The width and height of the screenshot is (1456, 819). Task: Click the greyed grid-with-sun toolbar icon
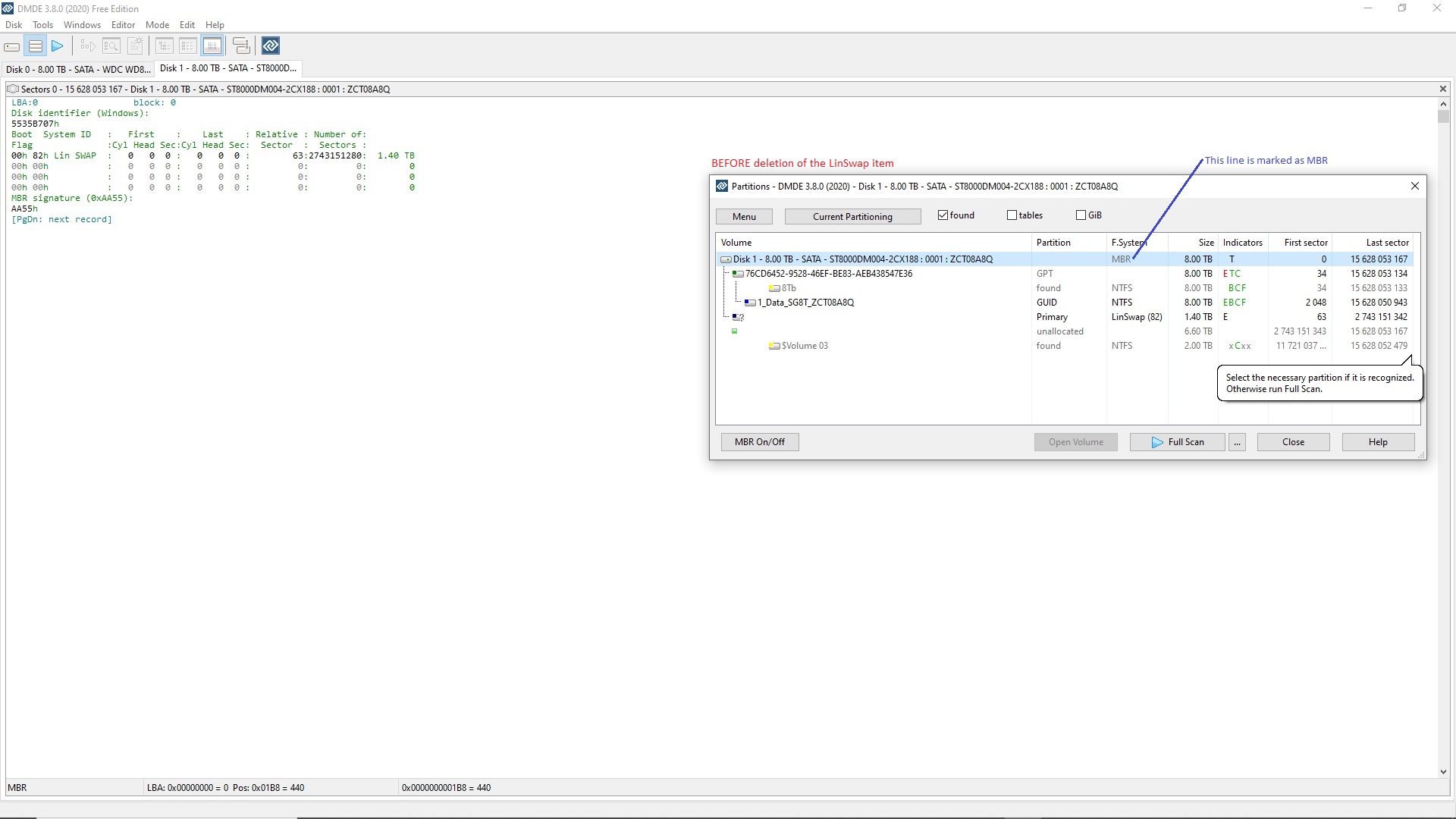[135, 46]
